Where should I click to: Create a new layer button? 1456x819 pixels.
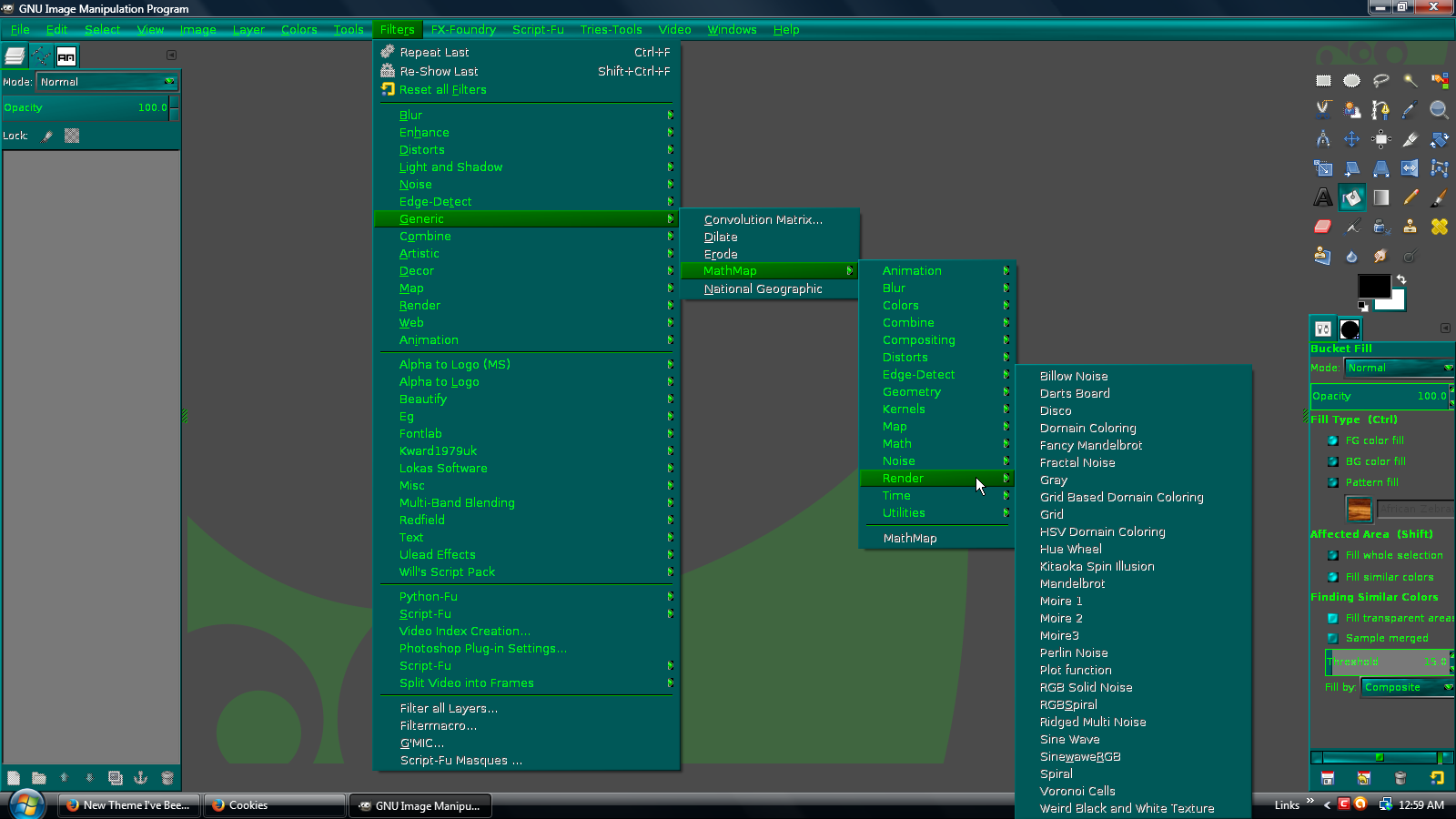[x=14, y=778]
